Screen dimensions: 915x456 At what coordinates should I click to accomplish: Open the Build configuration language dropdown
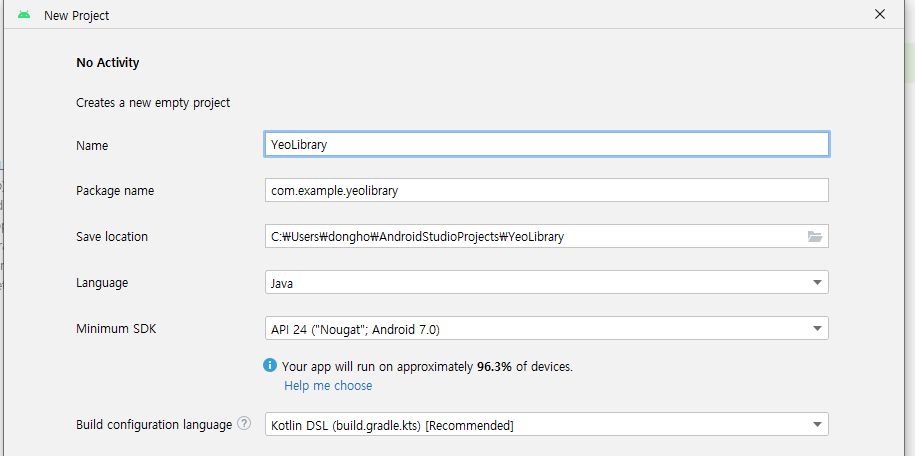(x=547, y=424)
